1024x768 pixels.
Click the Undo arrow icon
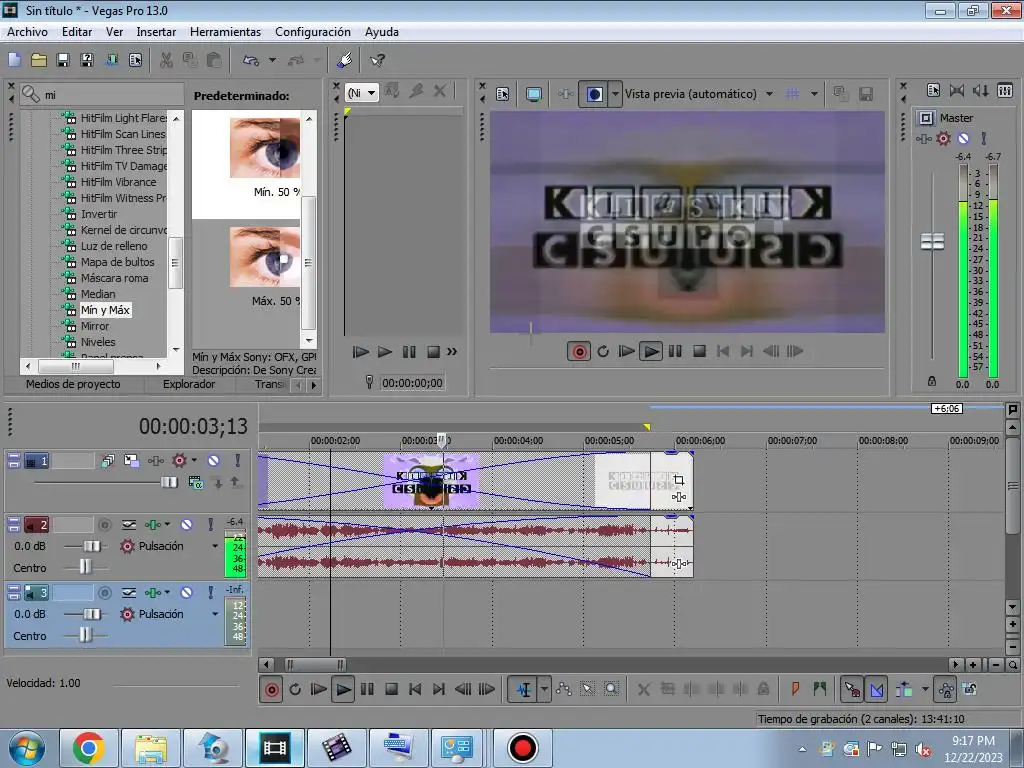251,60
